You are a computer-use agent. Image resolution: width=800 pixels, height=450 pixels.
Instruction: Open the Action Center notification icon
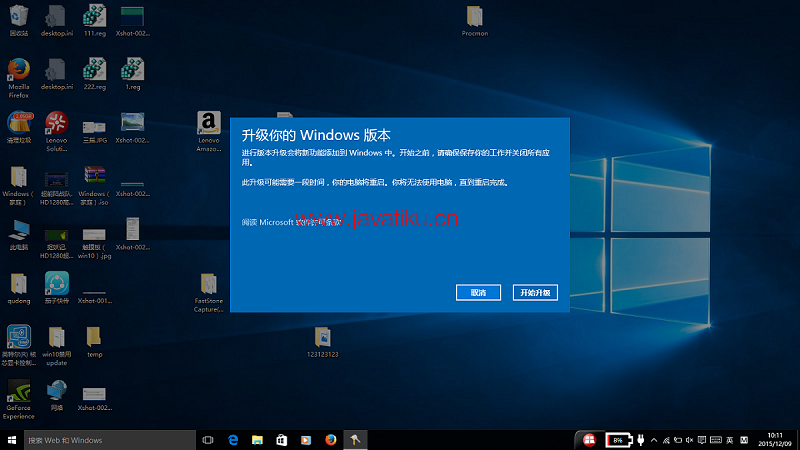click(702, 440)
